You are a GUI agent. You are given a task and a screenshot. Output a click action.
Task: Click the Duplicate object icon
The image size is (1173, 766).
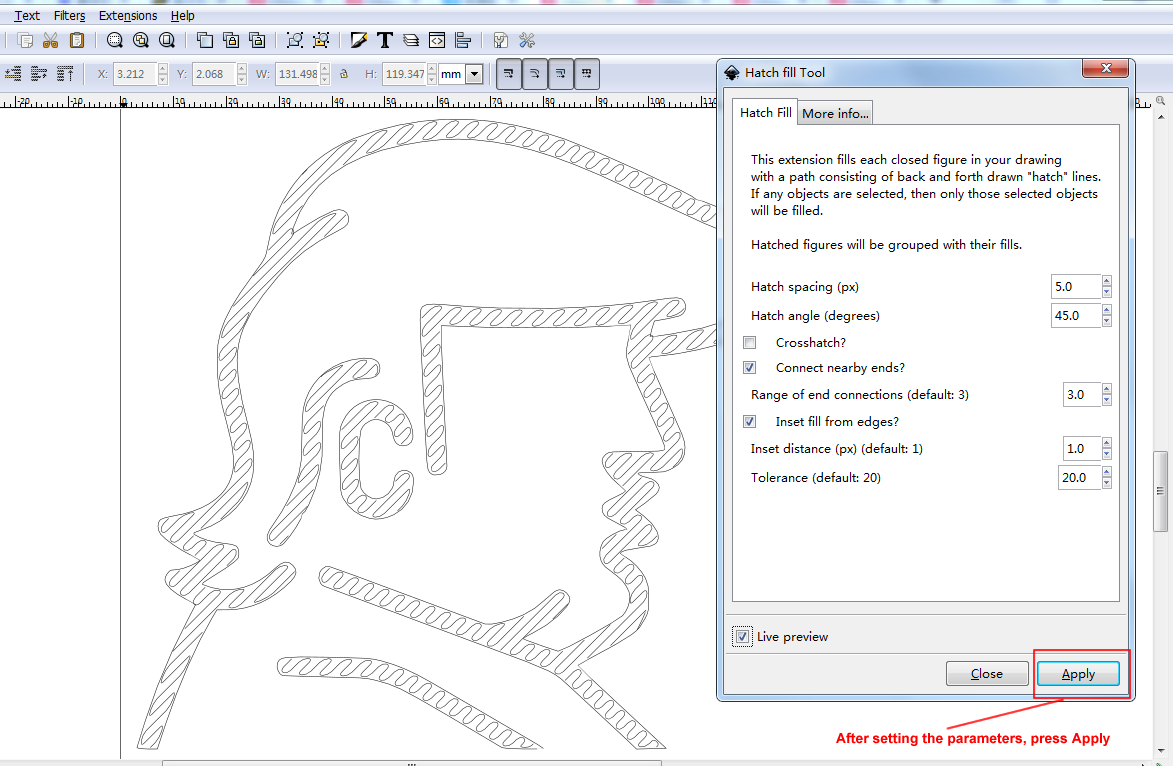tap(205, 40)
